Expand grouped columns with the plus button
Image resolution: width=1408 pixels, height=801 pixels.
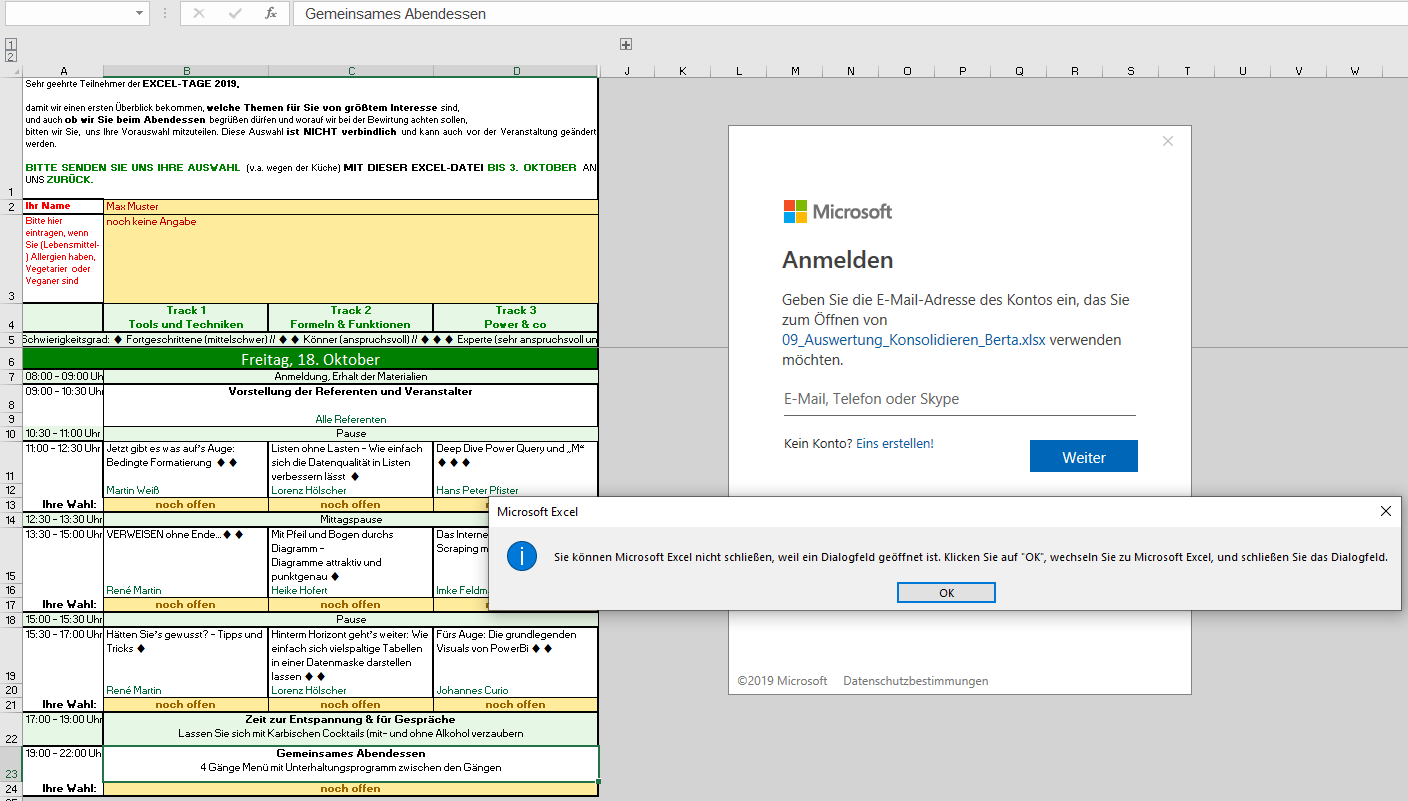pos(626,44)
